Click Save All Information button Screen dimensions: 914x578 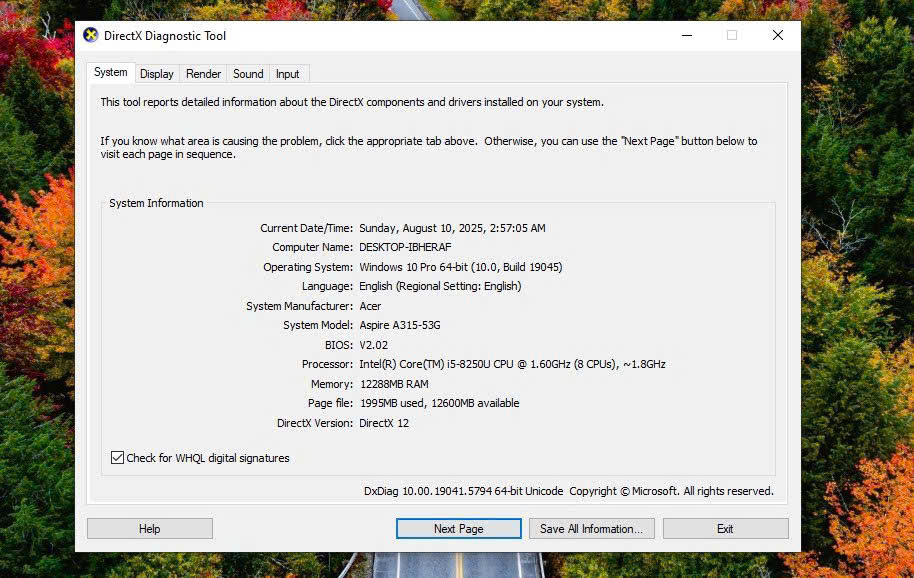(592, 528)
